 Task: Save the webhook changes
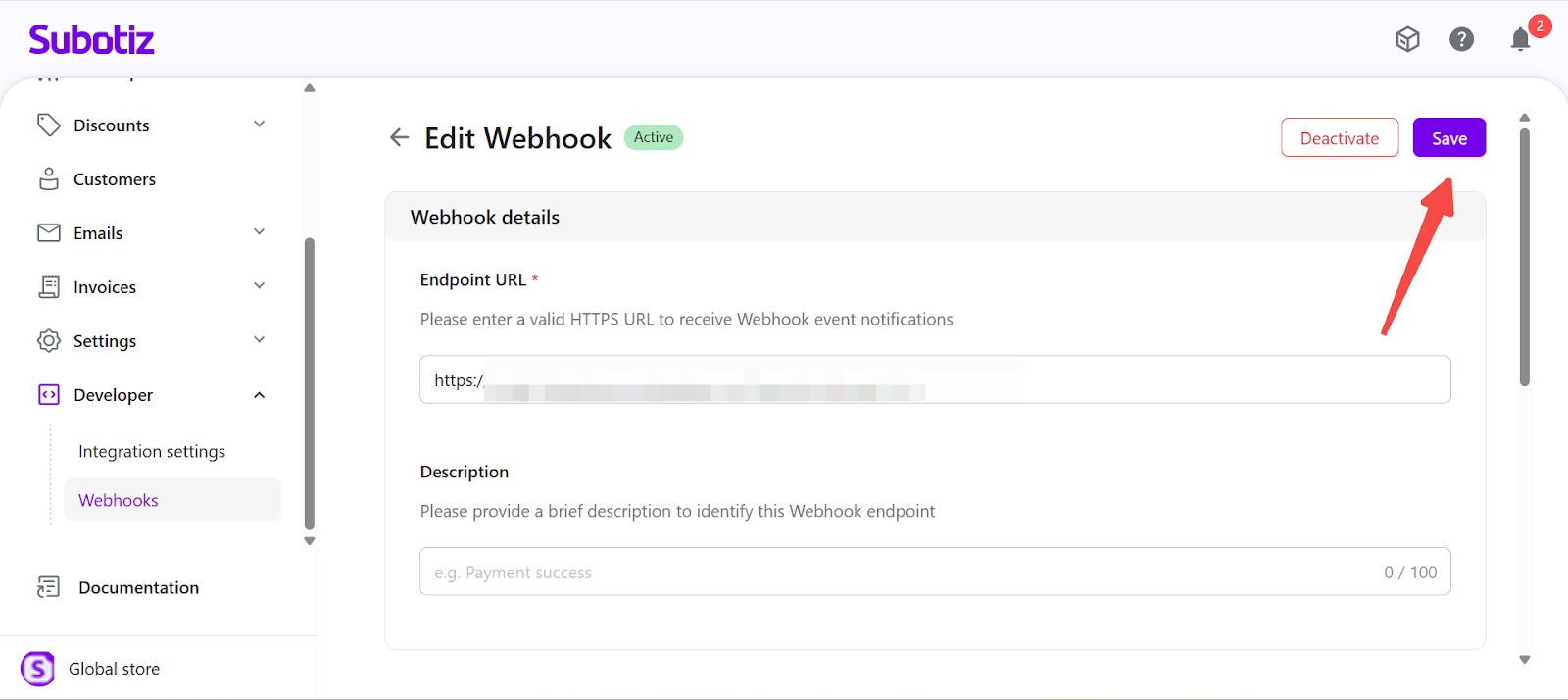point(1448,138)
